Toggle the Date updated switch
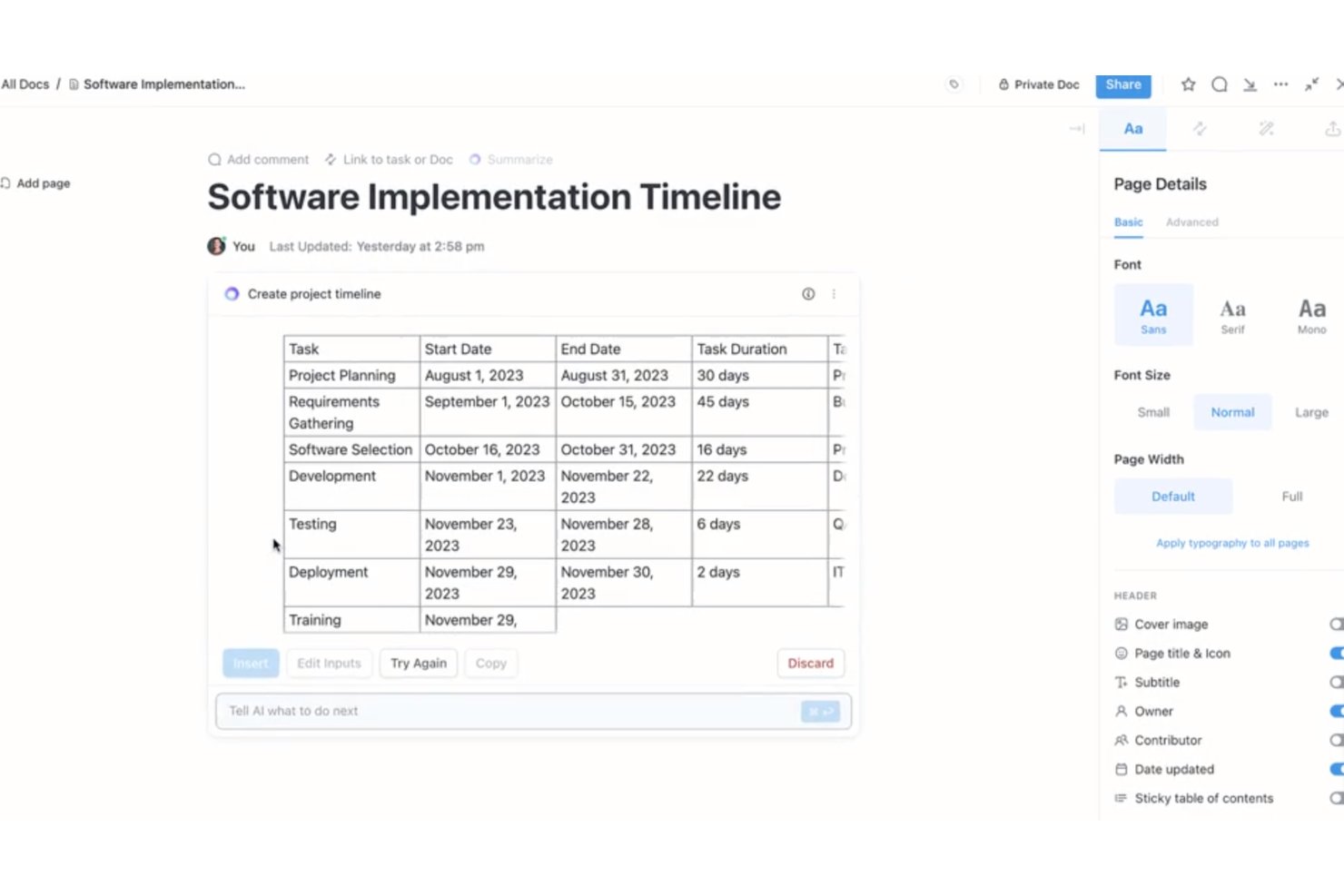Viewport: 1344px width, 896px height. [1336, 770]
